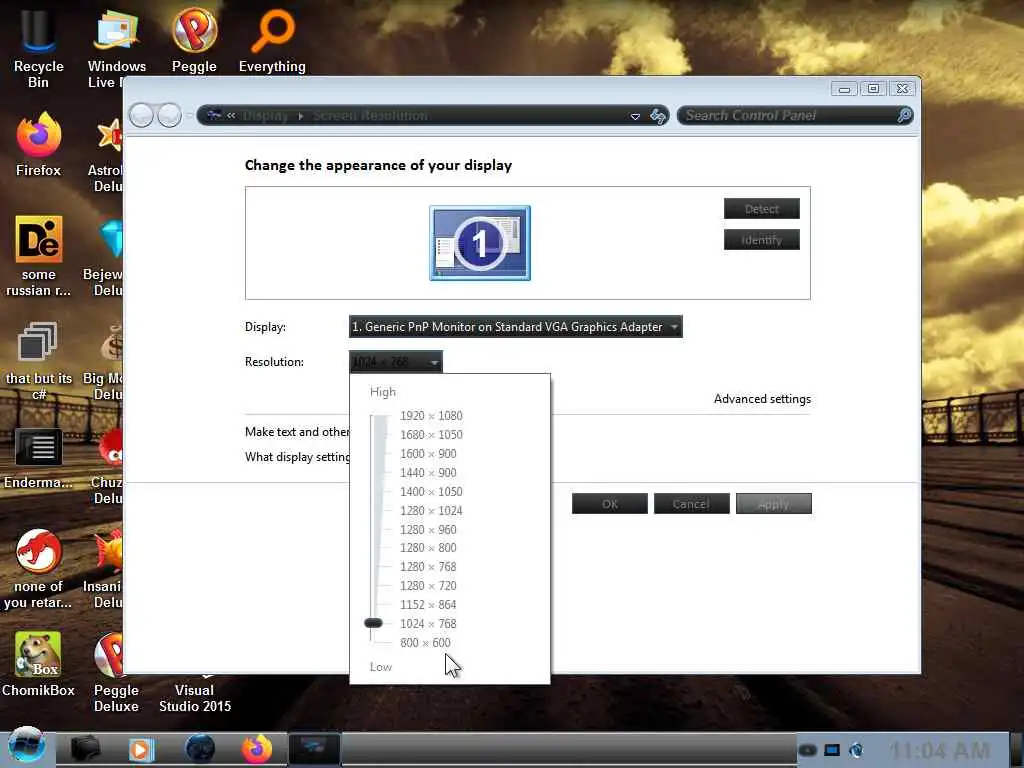
Task: Click the Back navigation button
Action: (141, 116)
